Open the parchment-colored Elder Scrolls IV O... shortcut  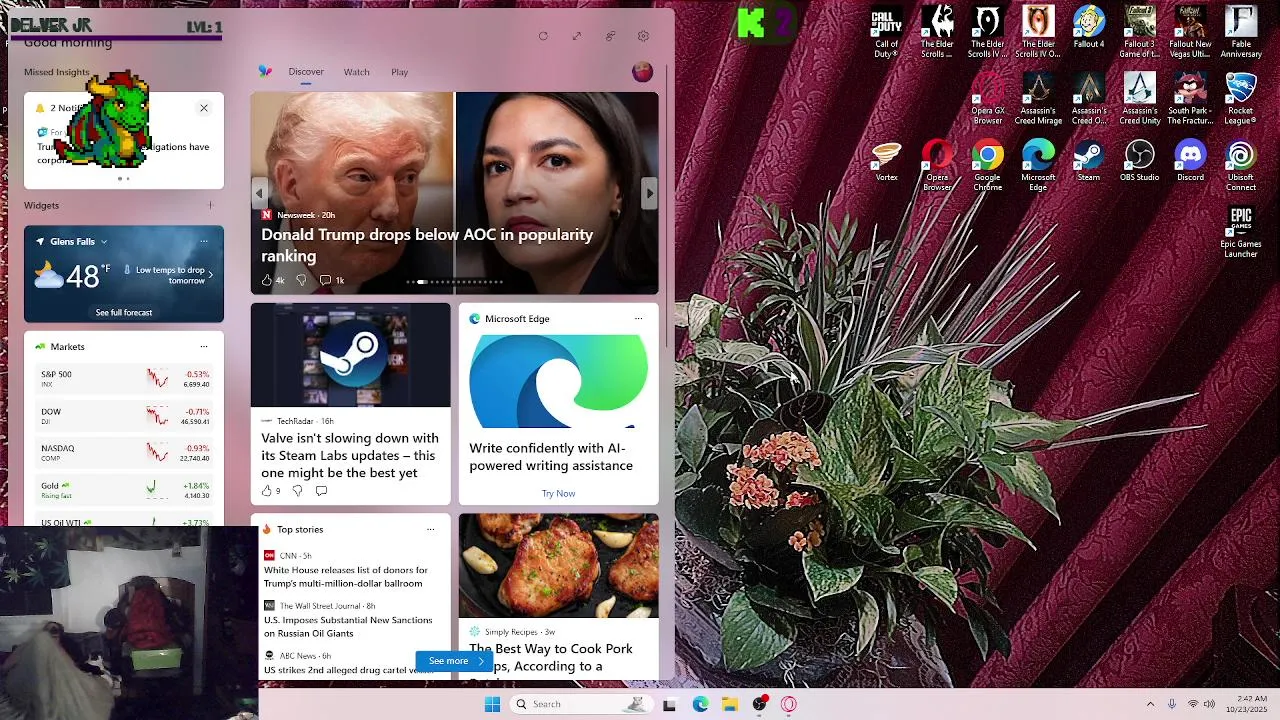1038,32
